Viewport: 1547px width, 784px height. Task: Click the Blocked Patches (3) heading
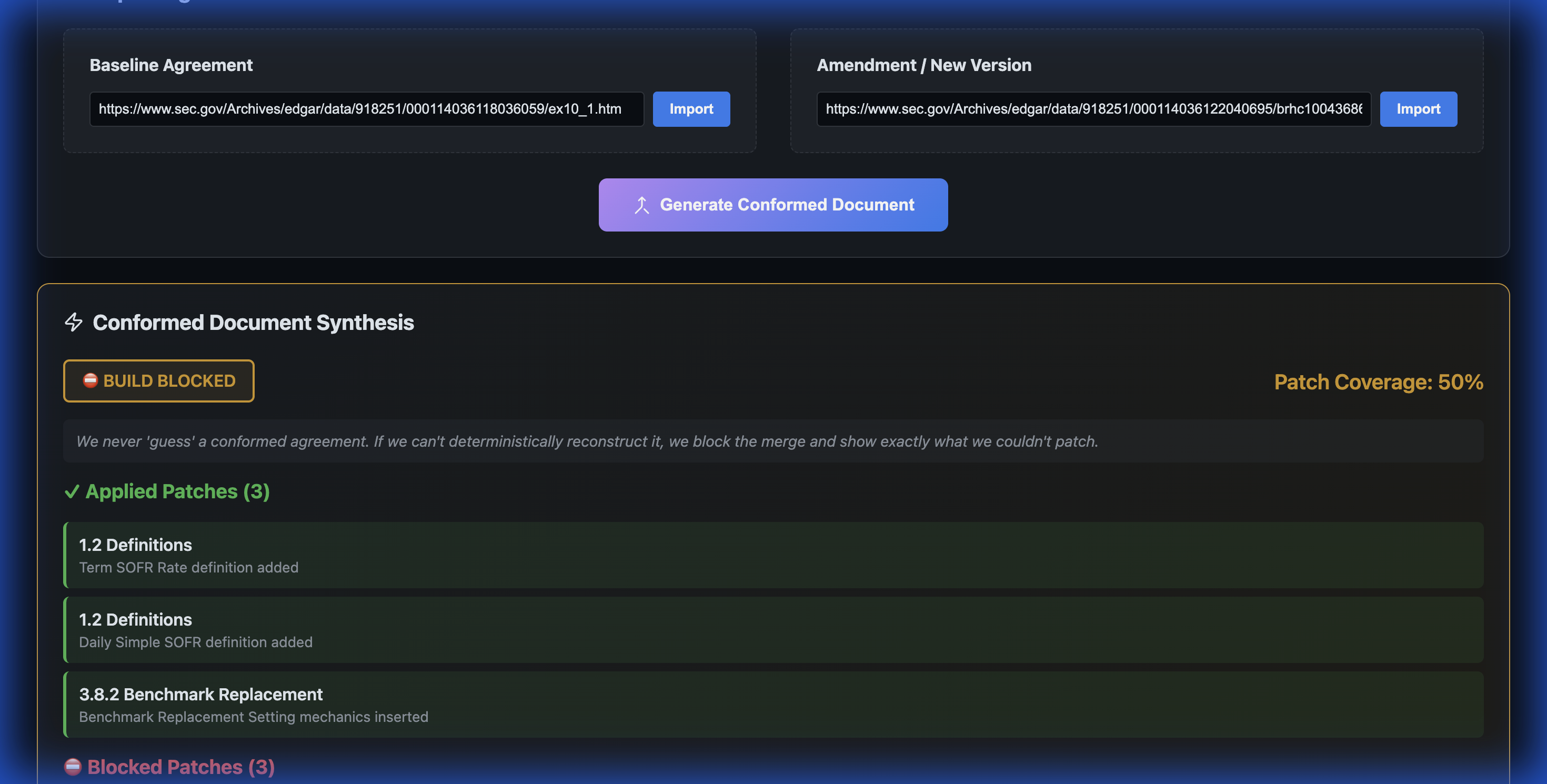[180, 767]
